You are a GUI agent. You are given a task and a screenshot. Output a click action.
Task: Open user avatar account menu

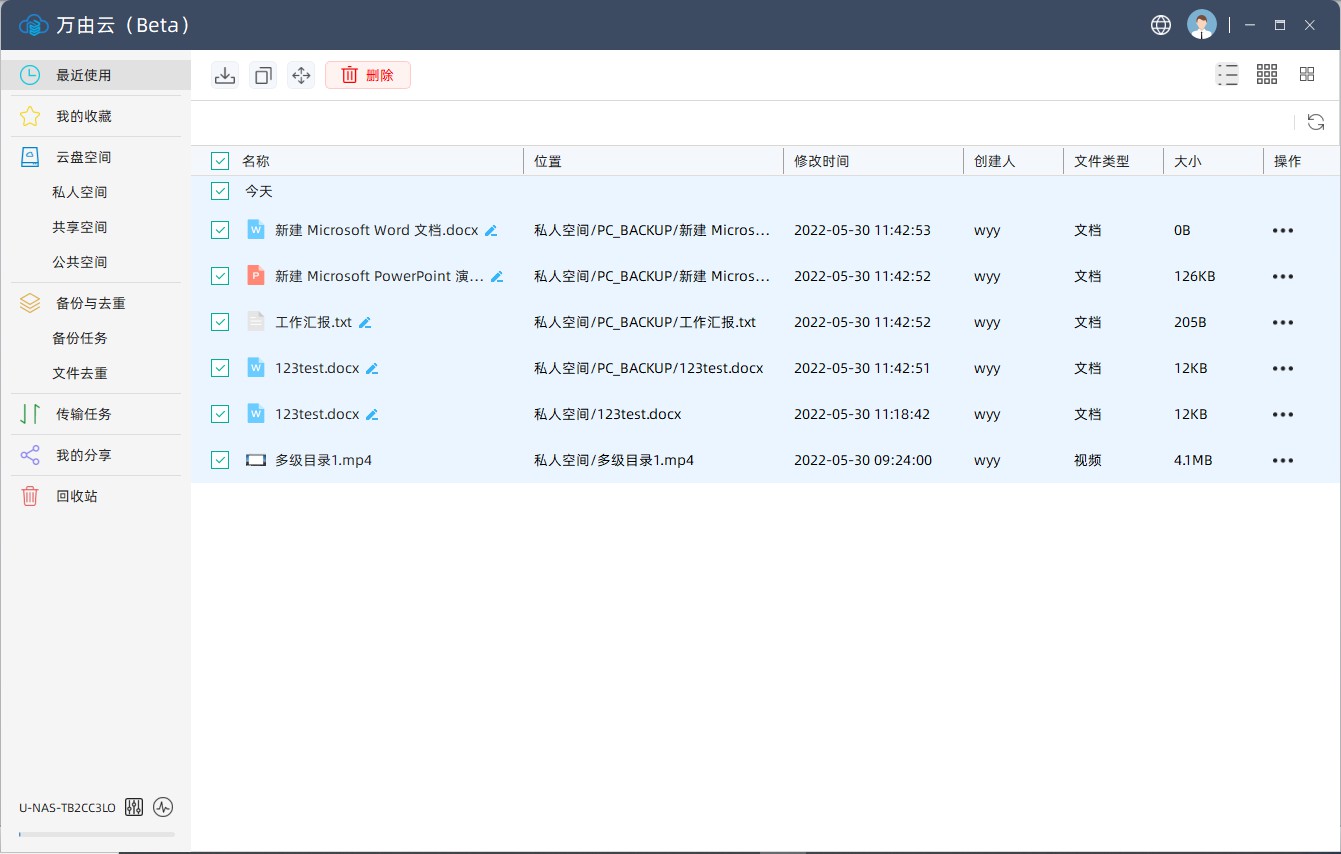[x=1201, y=25]
